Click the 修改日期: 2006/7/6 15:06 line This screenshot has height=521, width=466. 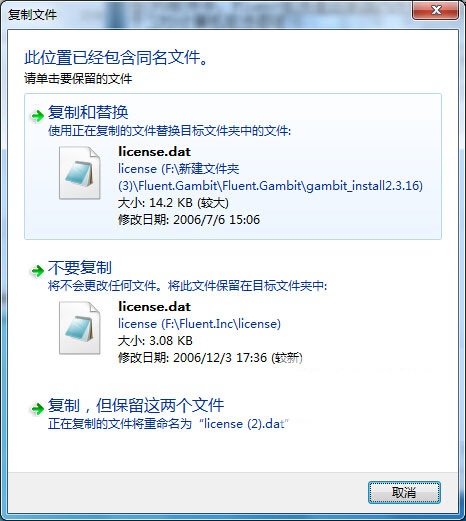pos(189,220)
